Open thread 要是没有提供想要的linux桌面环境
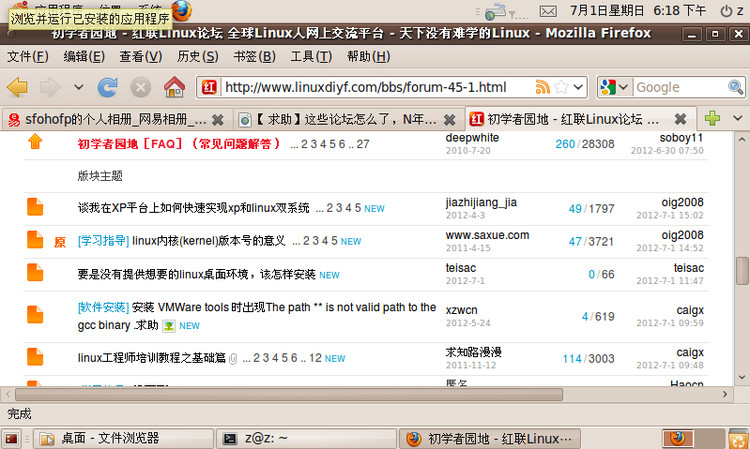The height and width of the screenshot is (449, 750). pos(196,274)
